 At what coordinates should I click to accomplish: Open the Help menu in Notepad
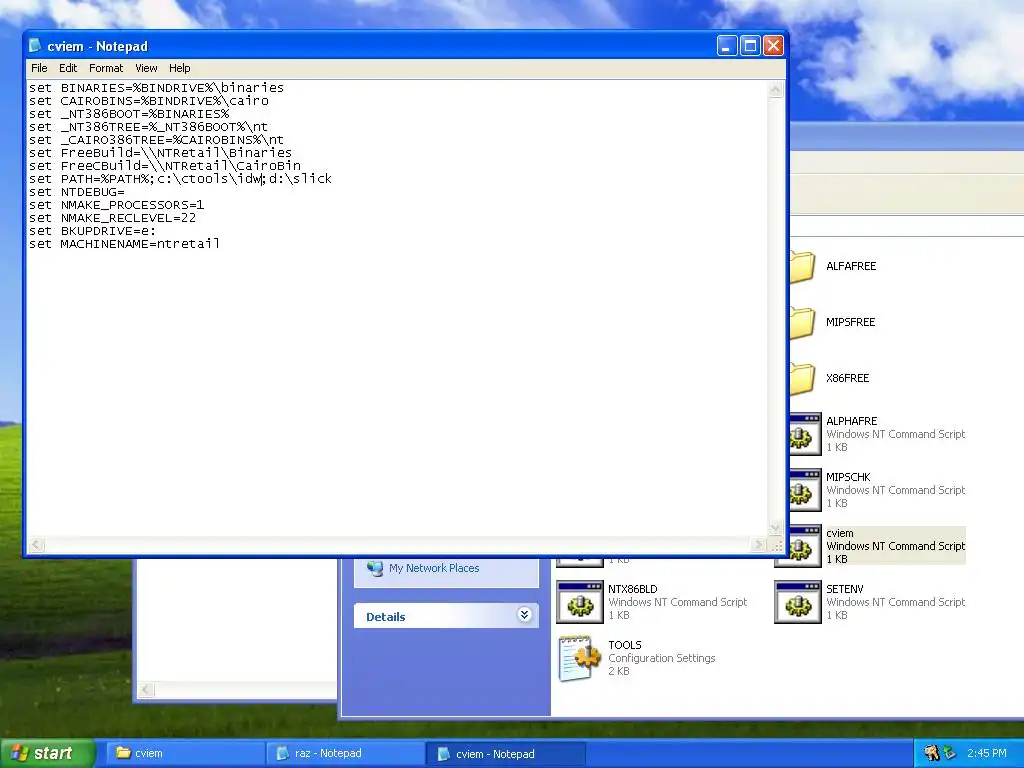click(x=180, y=68)
